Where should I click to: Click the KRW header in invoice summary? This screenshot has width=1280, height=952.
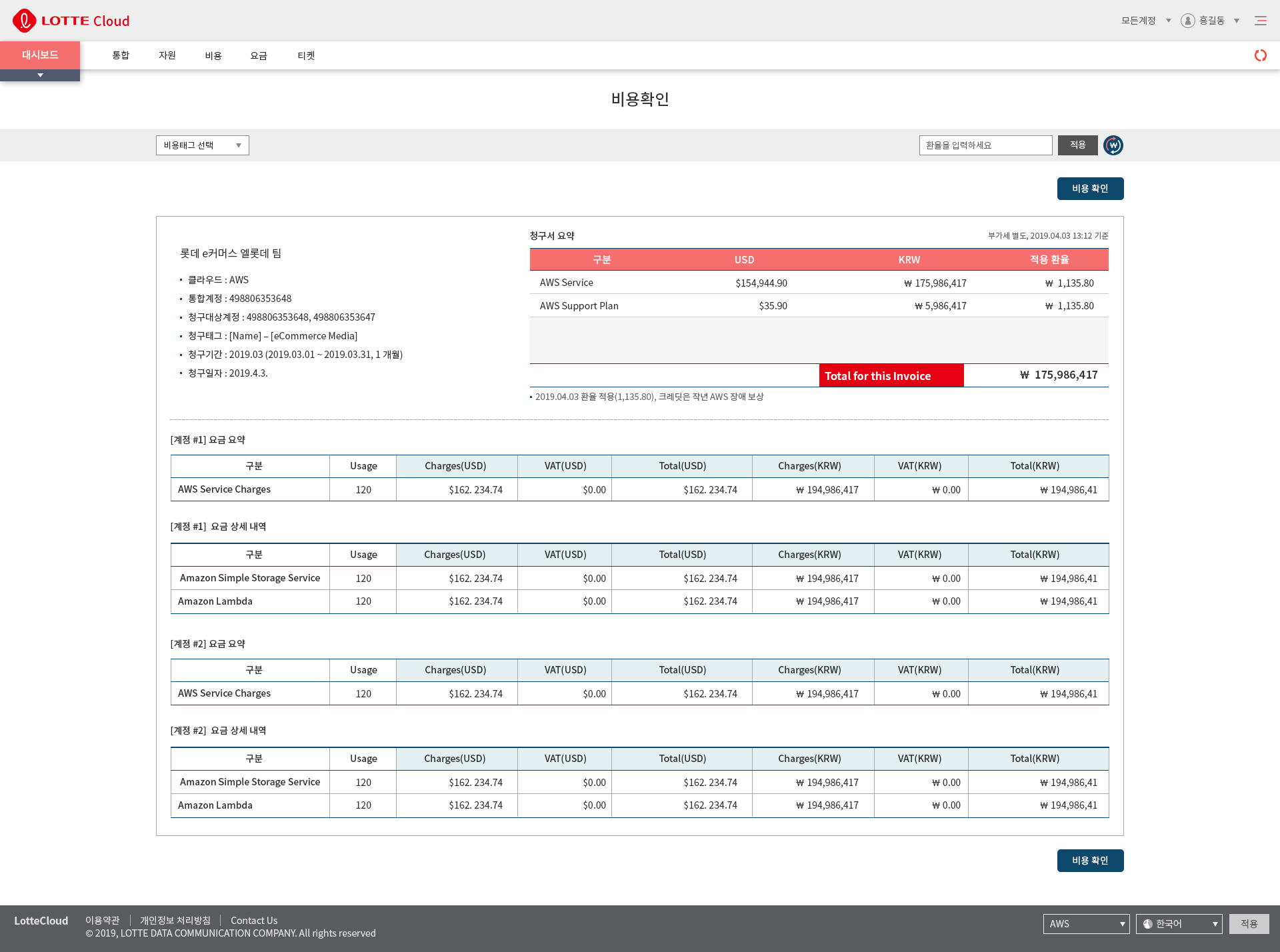click(x=909, y=260)
